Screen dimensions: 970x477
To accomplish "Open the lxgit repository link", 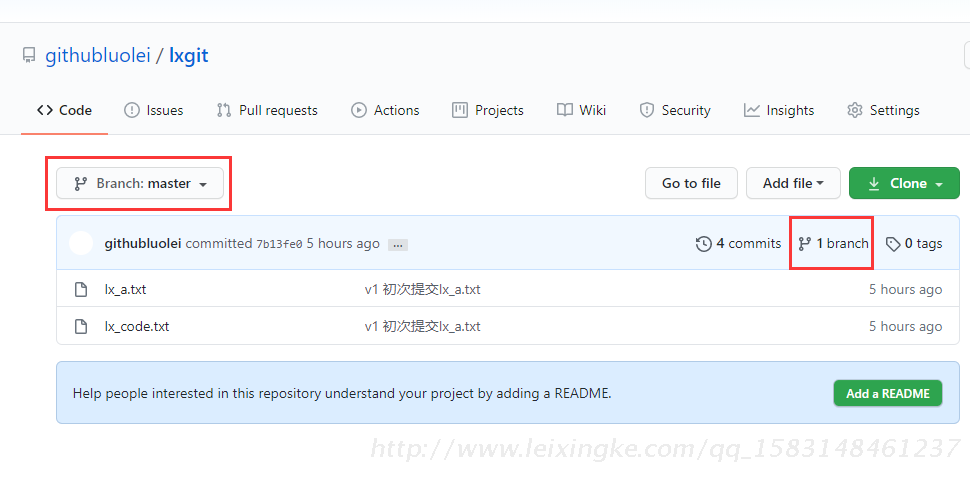I will [x=189, y=56].
